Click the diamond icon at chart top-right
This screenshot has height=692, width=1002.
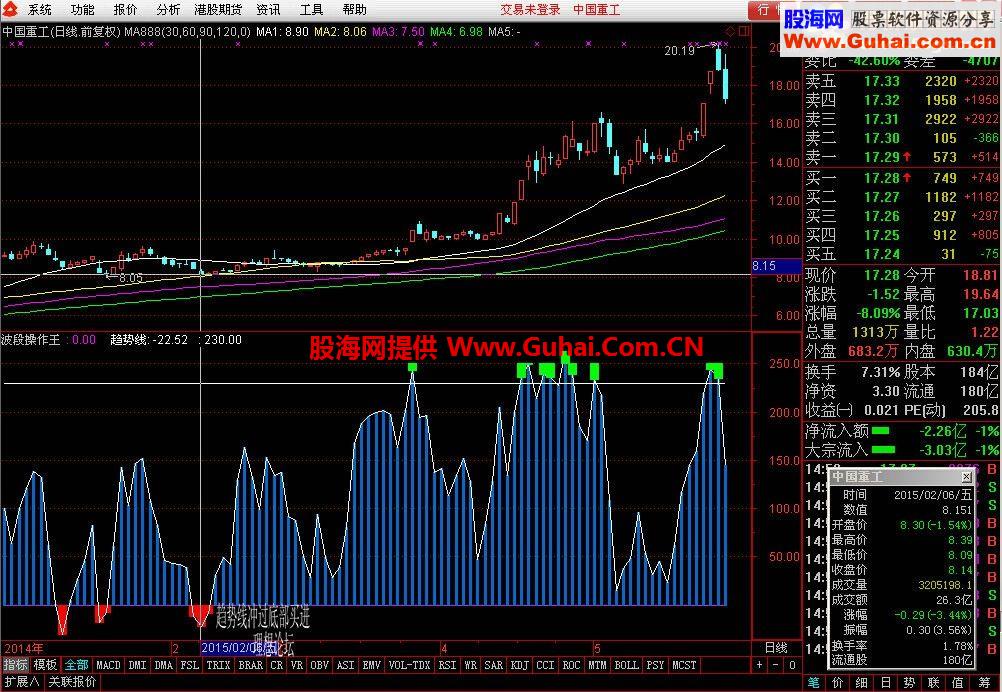(x=730, y=31)
